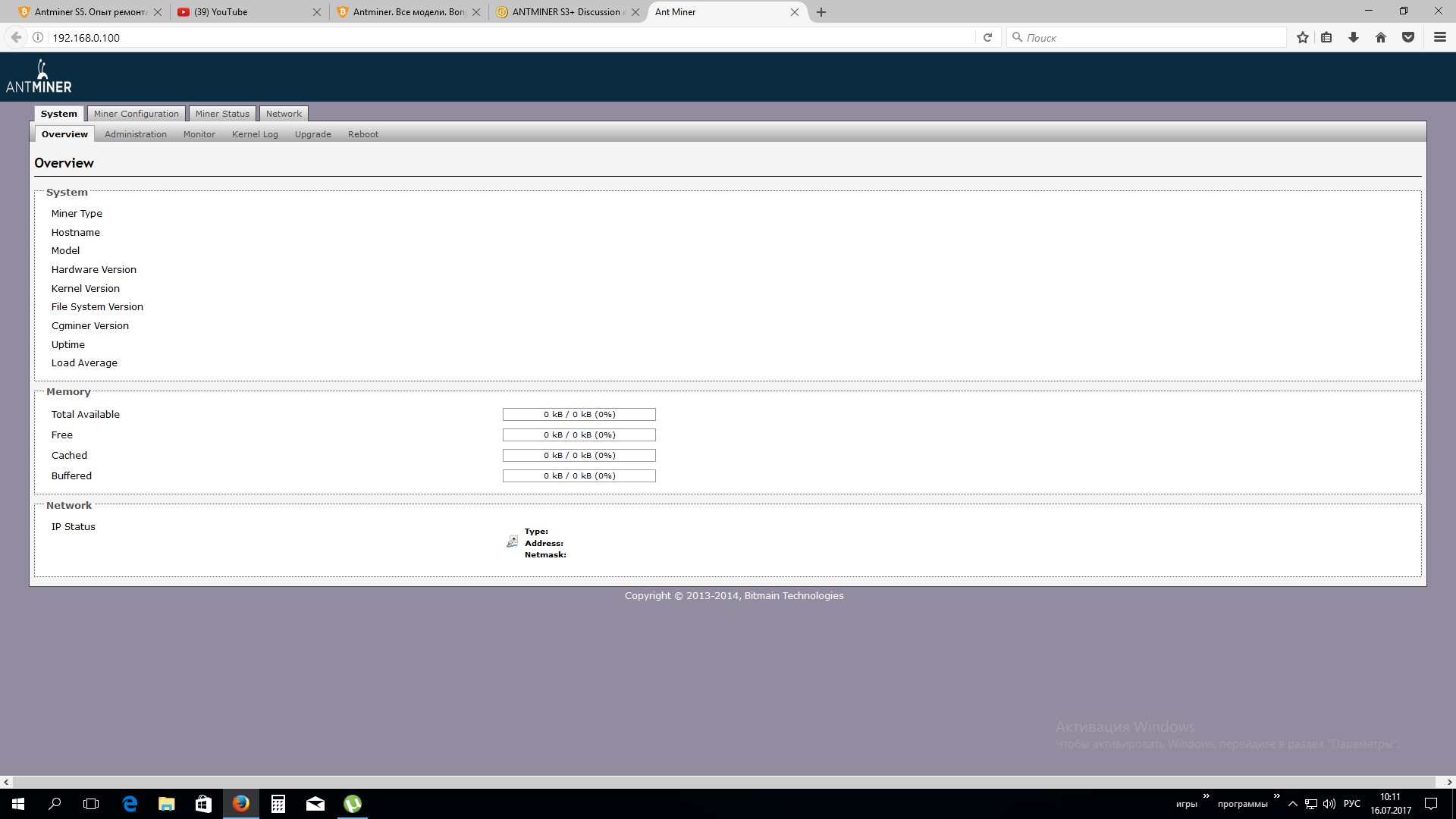Click the Total Available memory progress bar
Viewport: 1456px width, 819px height.
579,414
